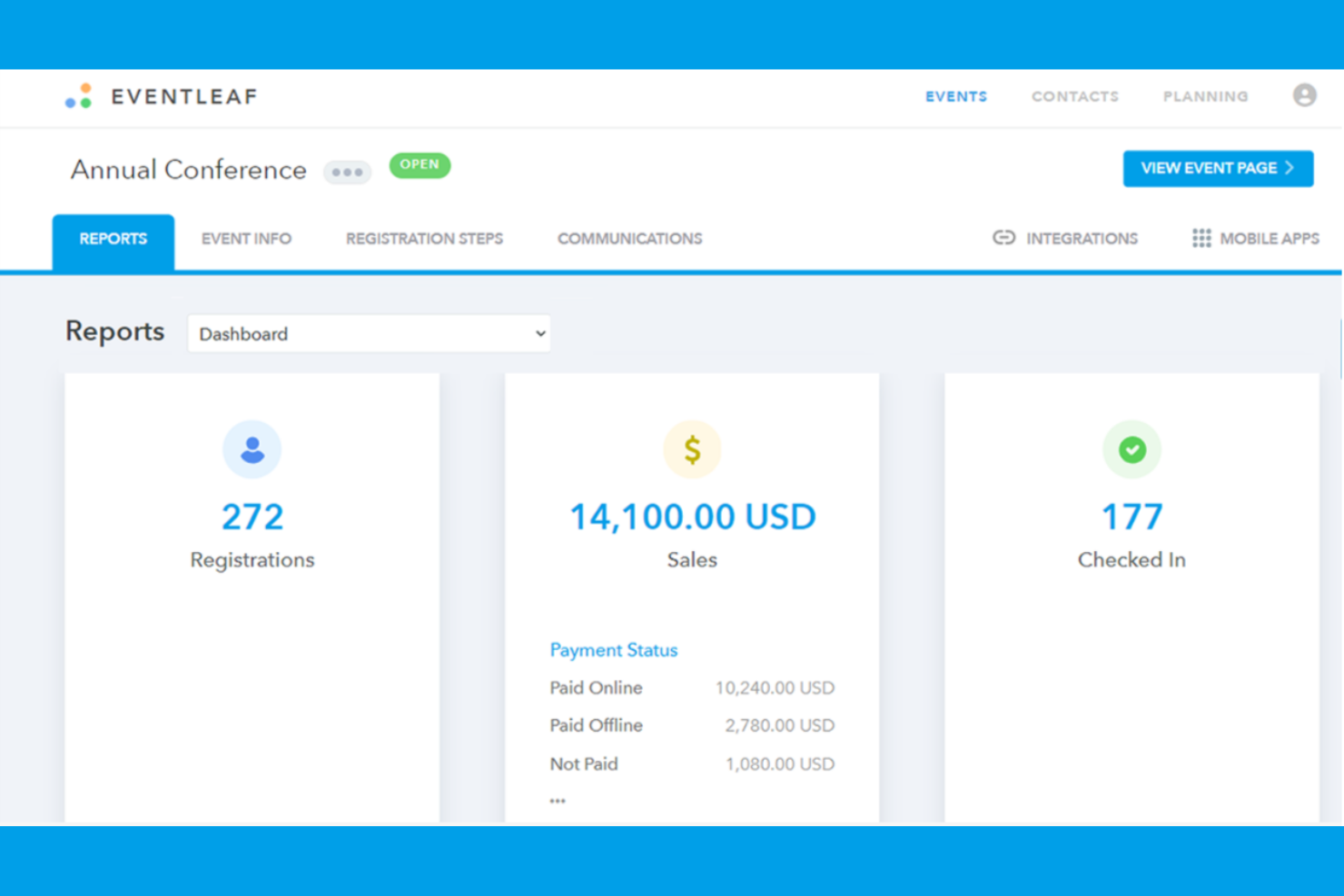The width and height of the screenshot is (1344, 896).
Task: Open the Planning section
Action: 1205,96
